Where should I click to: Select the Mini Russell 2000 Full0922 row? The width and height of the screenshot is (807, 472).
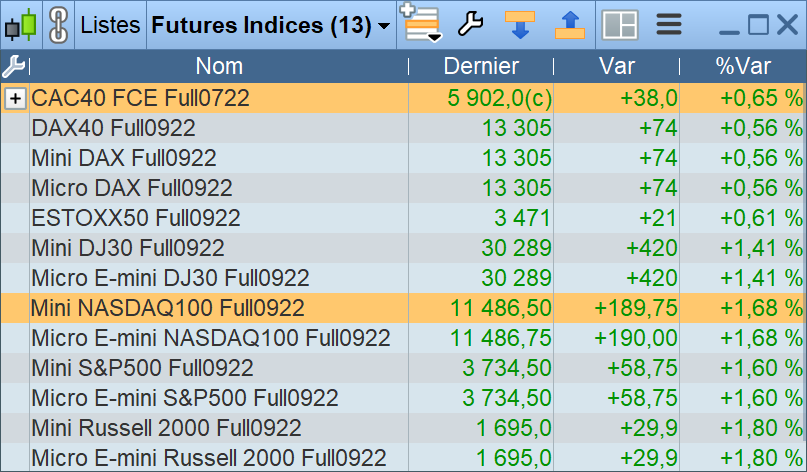click(166, 428)
